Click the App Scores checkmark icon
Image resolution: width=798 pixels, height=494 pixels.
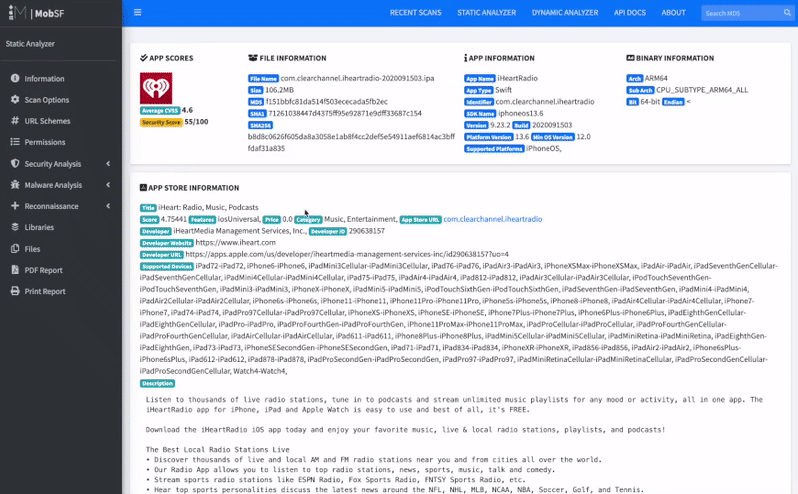[x=144, y=58]
